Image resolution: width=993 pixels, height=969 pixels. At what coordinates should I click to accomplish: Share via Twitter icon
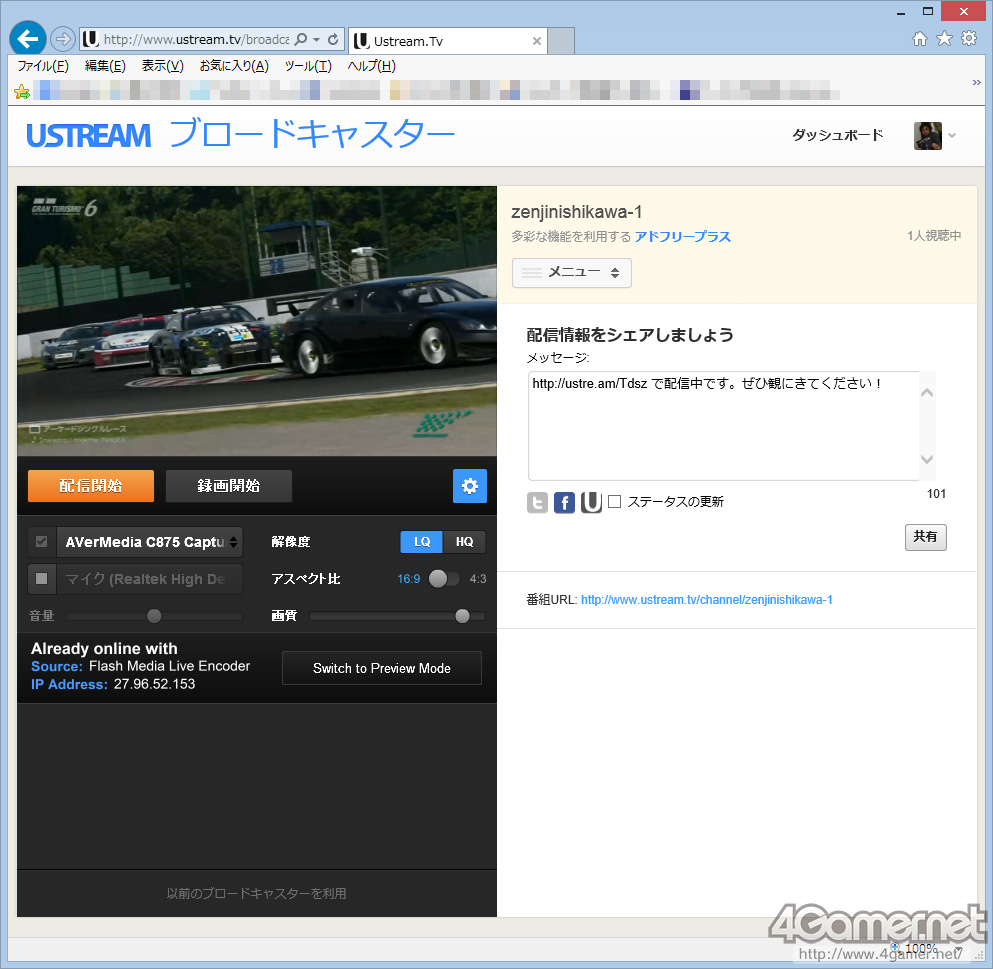537,503
